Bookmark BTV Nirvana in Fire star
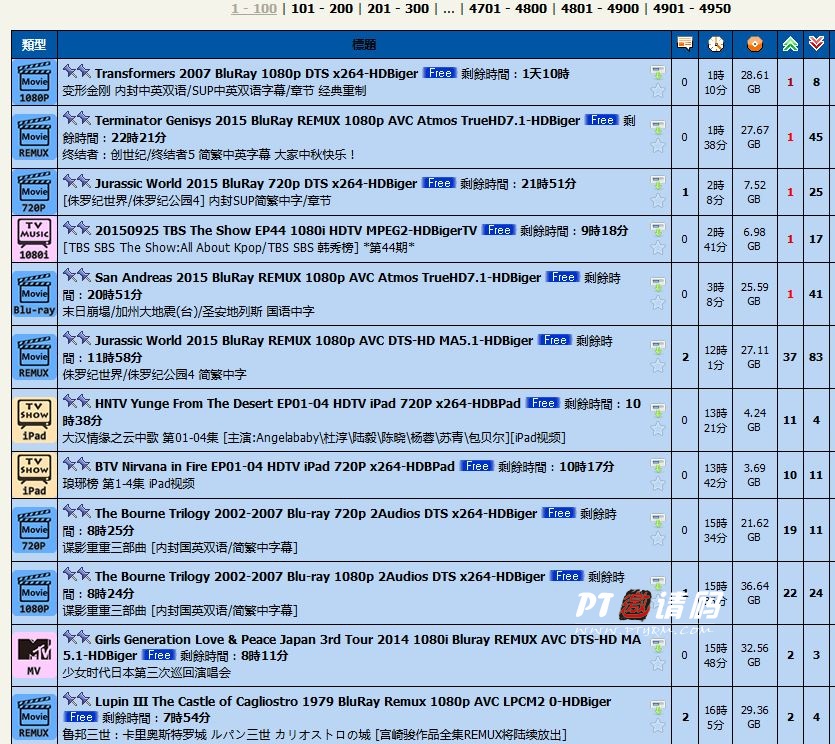The width and height of the screenshot is (835, 744). point(658,484)
